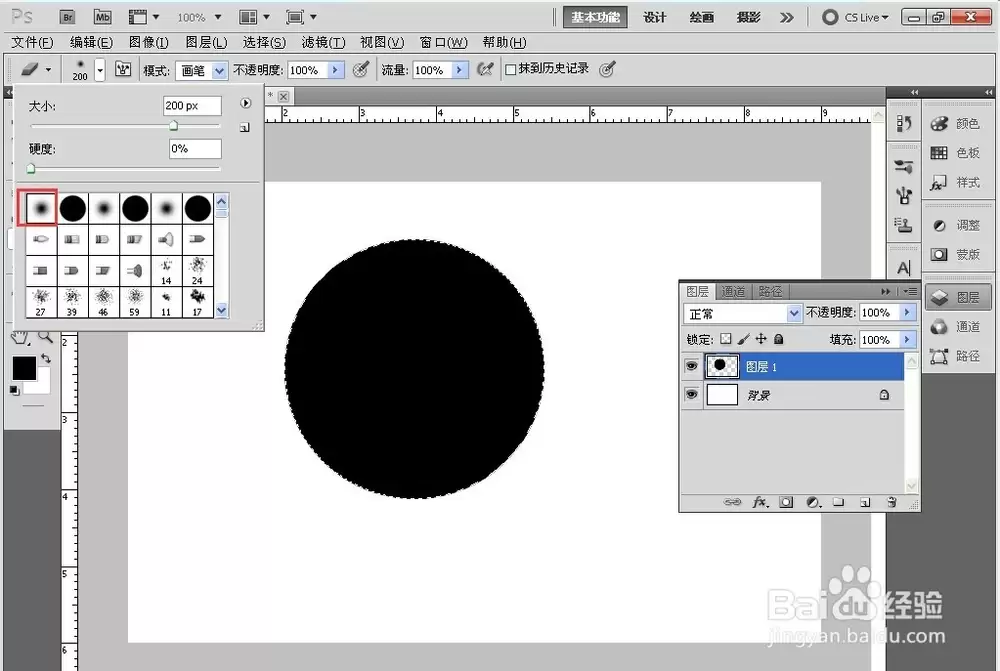Launch Adobe Bridge from the Br icon
The width and height of the screenshot is (1000, 671).
[67, 17]
